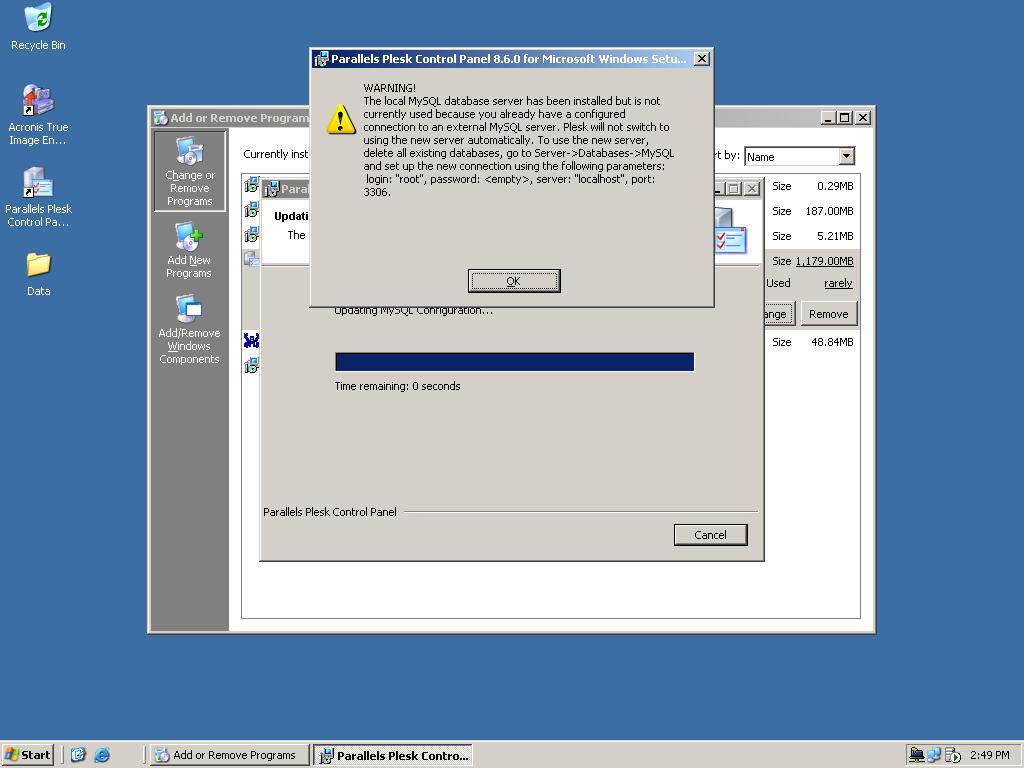Click the rarely used frequency link
This screenshot has height=768, width=1024.
pyautogui.click(x=838, y=283)
